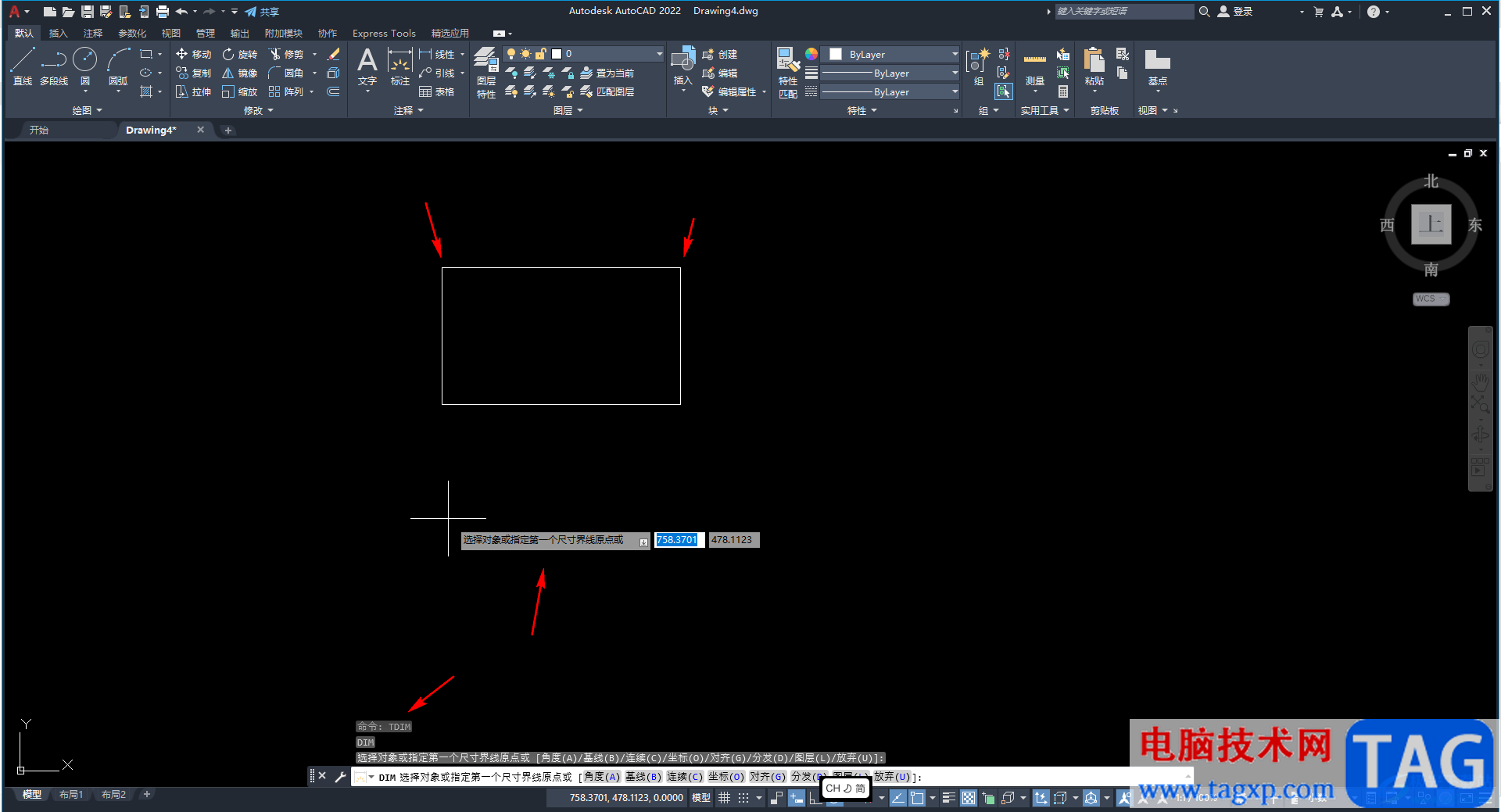Click the 拉伸 (Stretch) tool
This screenshot has height=812, width=1501.
[x=193, y=91]
